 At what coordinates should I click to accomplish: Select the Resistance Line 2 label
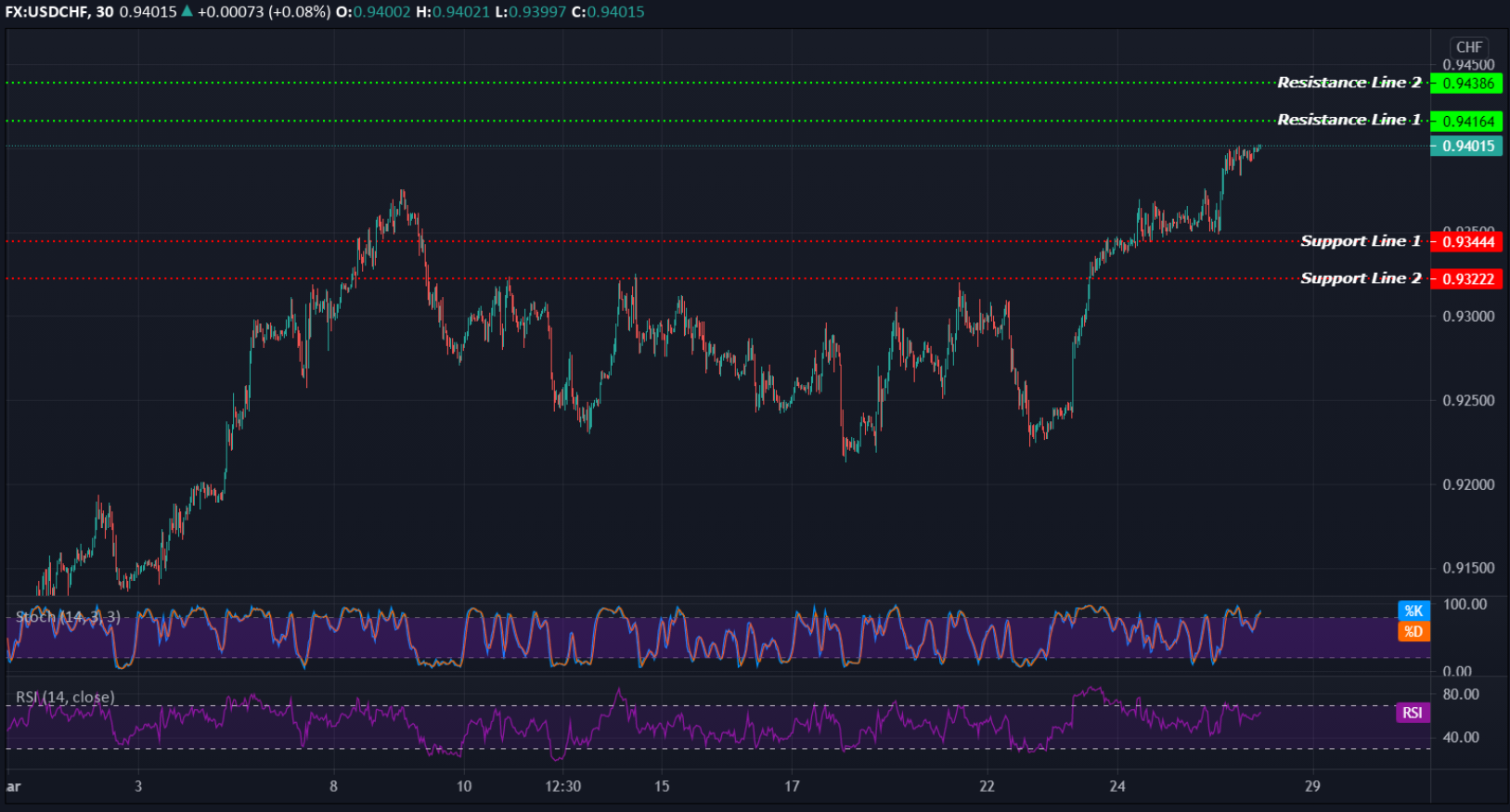(x=1349, y=83)
